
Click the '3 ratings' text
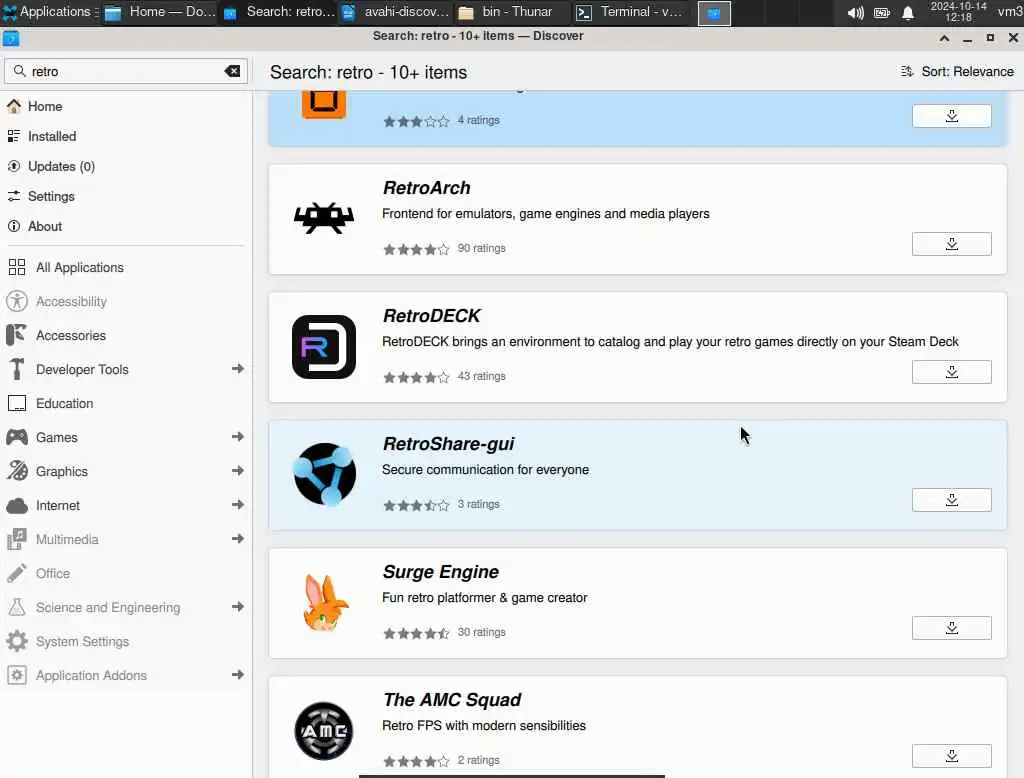click(478, 504)
